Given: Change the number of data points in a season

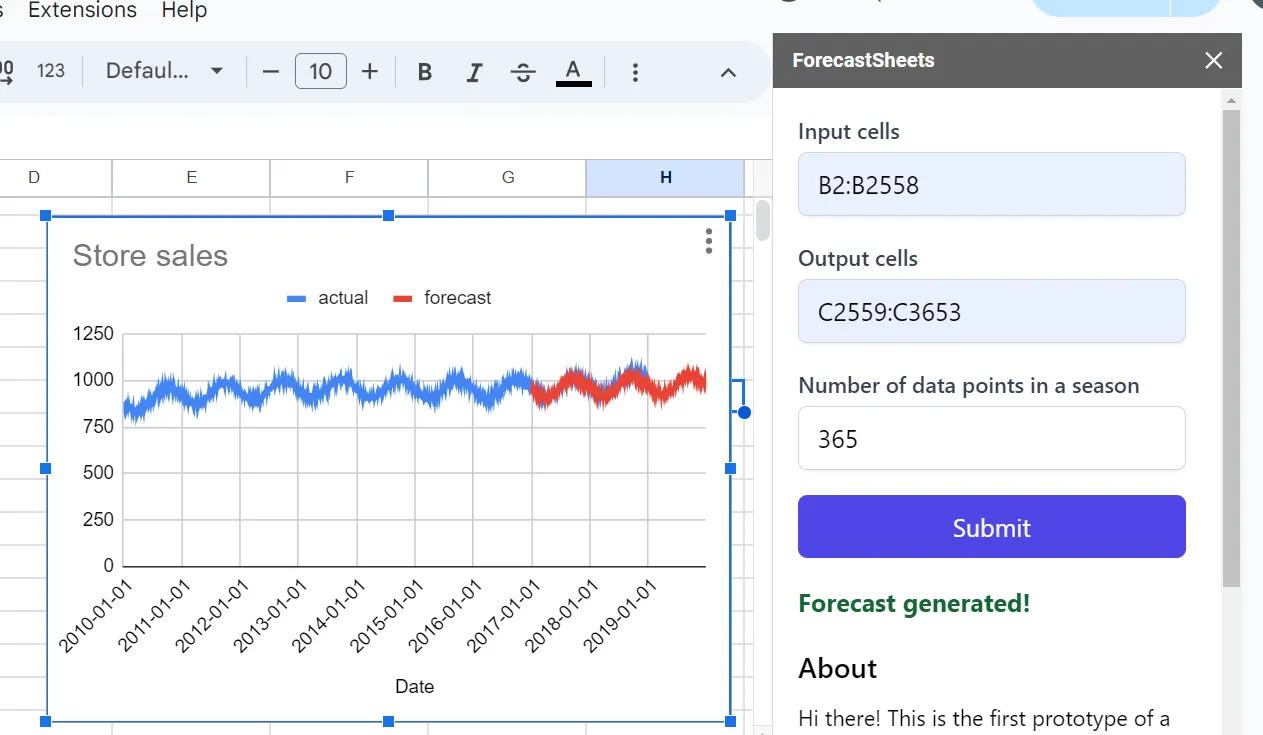Looking at the screenshot, I should pos(991,438).
